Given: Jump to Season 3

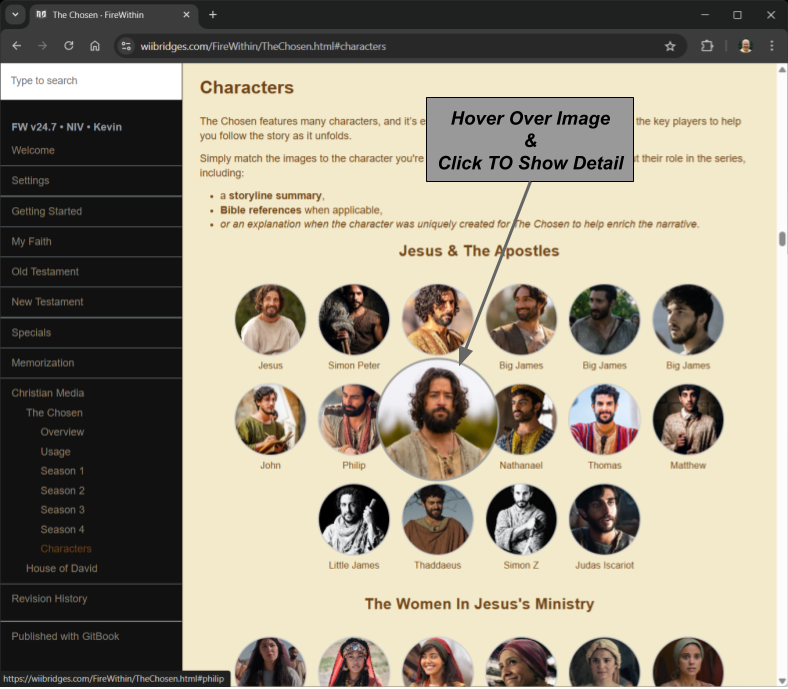Looking at the screenshot, I should point(62,510).
